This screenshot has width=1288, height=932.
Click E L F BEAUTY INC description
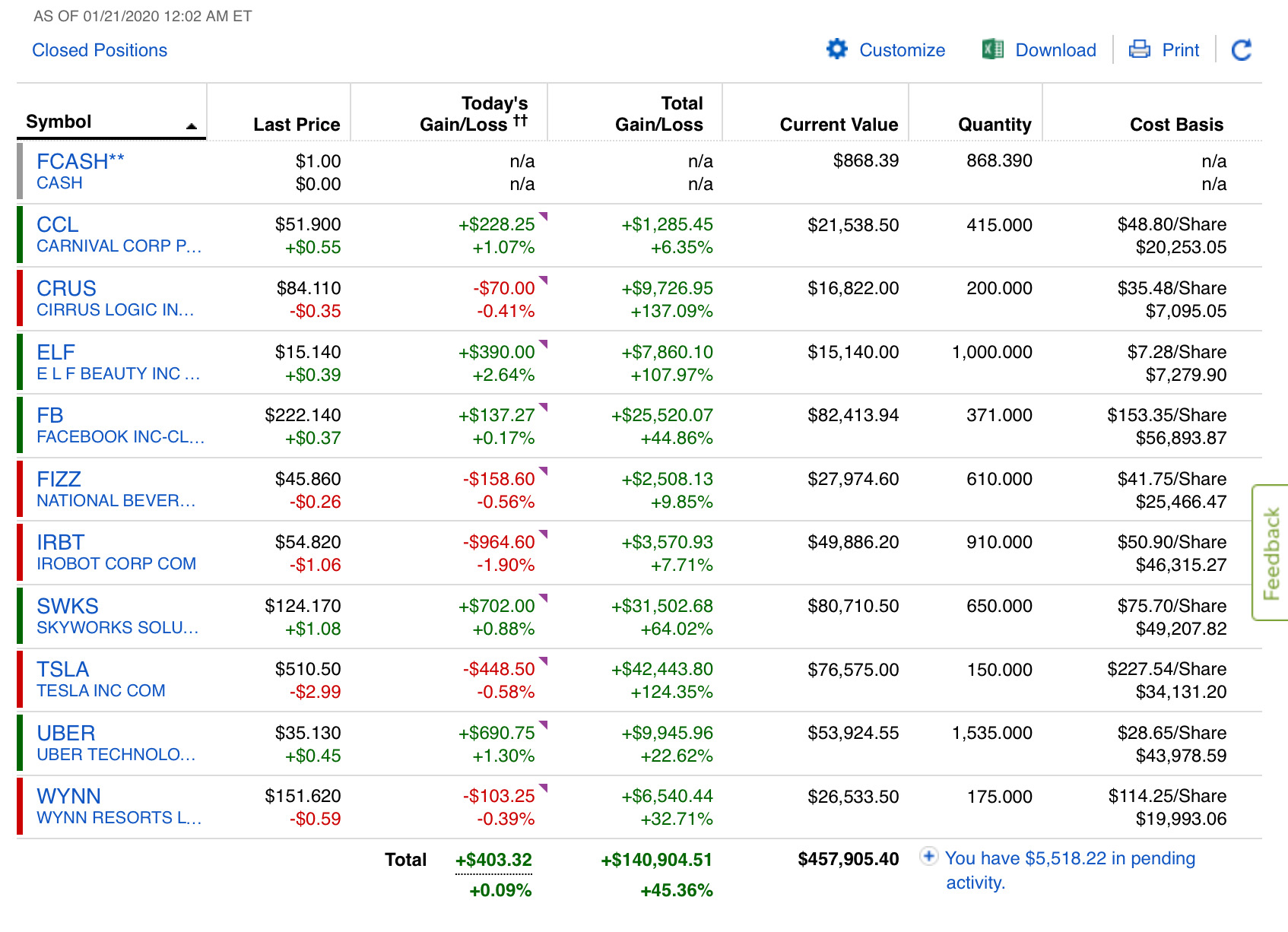[119, 374]
